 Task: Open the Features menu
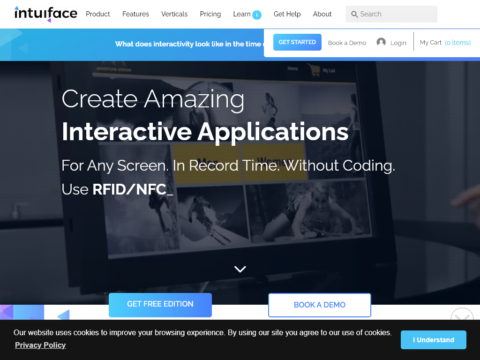tap(135, 14)
